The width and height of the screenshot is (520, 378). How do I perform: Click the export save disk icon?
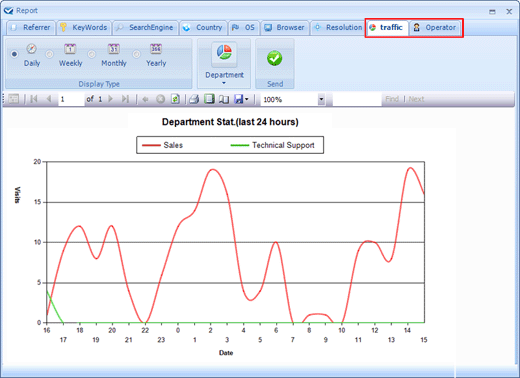click(239, 99)
